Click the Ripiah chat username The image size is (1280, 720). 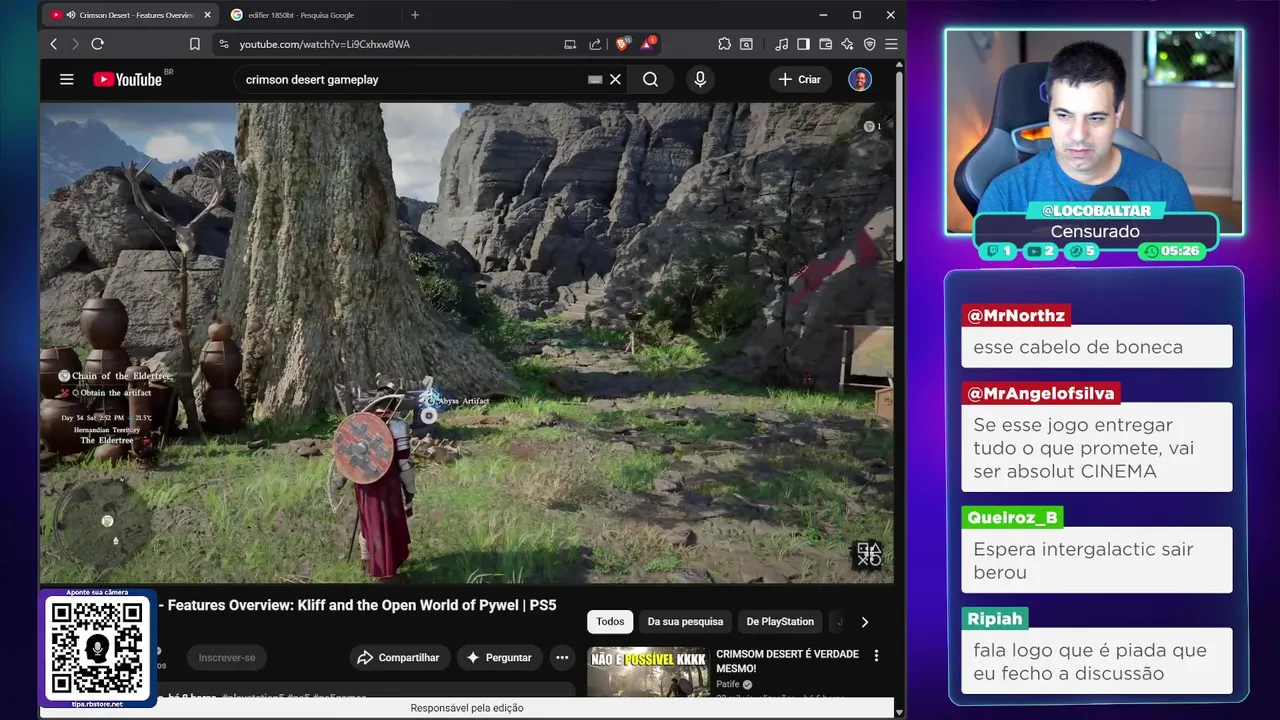coord(995,618)
